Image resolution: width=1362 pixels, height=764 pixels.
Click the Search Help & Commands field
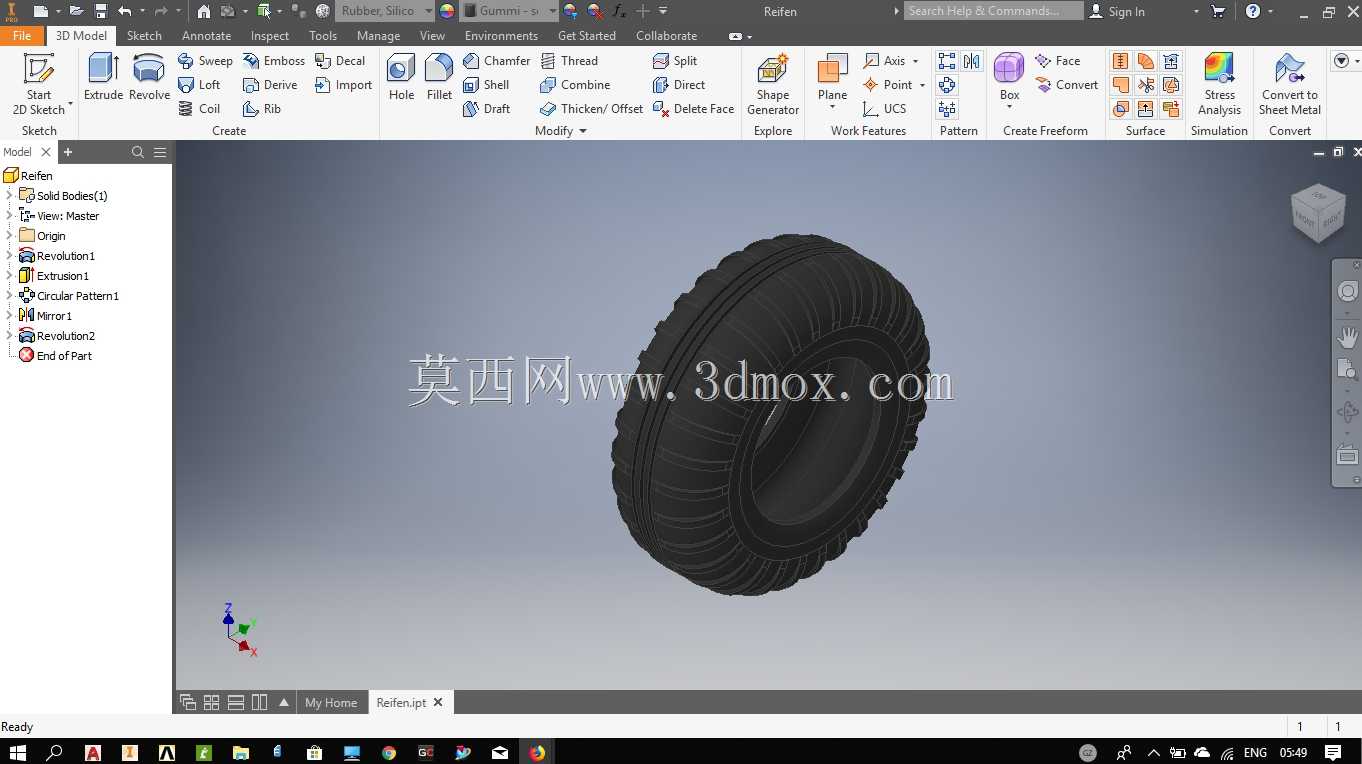pos(994,11)
